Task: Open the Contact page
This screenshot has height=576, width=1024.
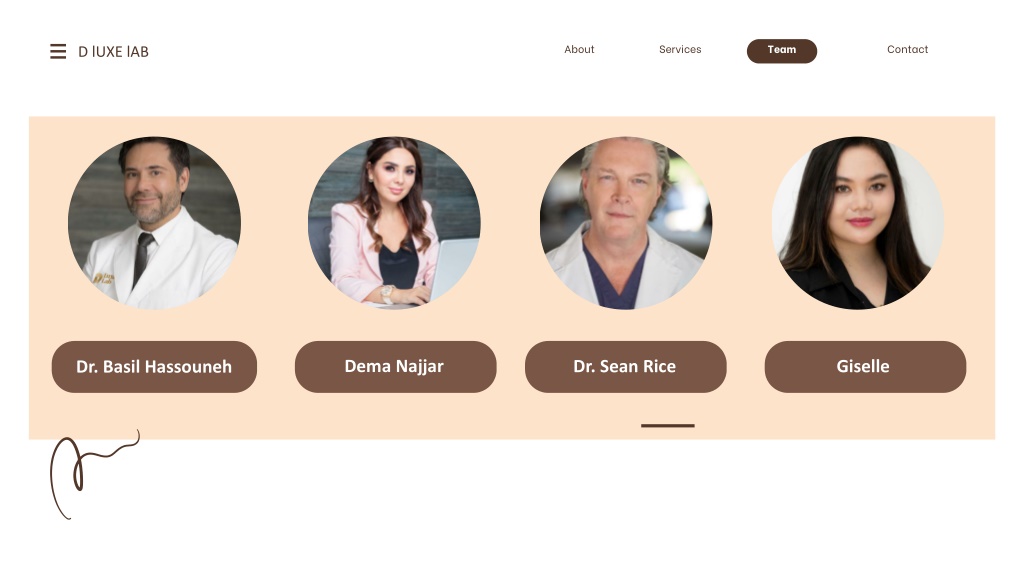Action: pyautogui.click(x=907, y=50)
